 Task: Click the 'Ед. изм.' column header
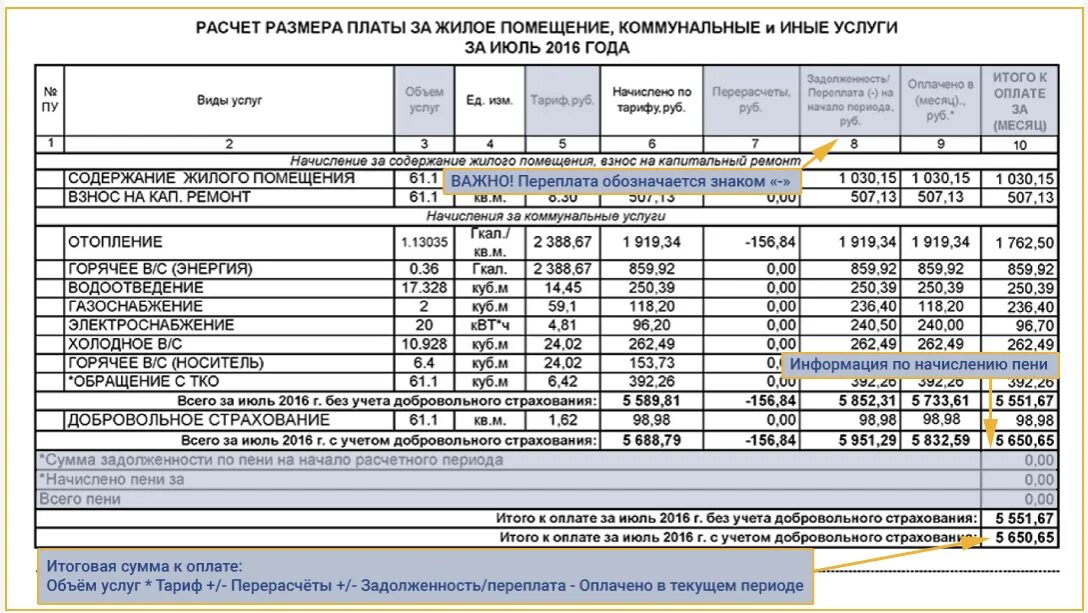coord(489,100)
